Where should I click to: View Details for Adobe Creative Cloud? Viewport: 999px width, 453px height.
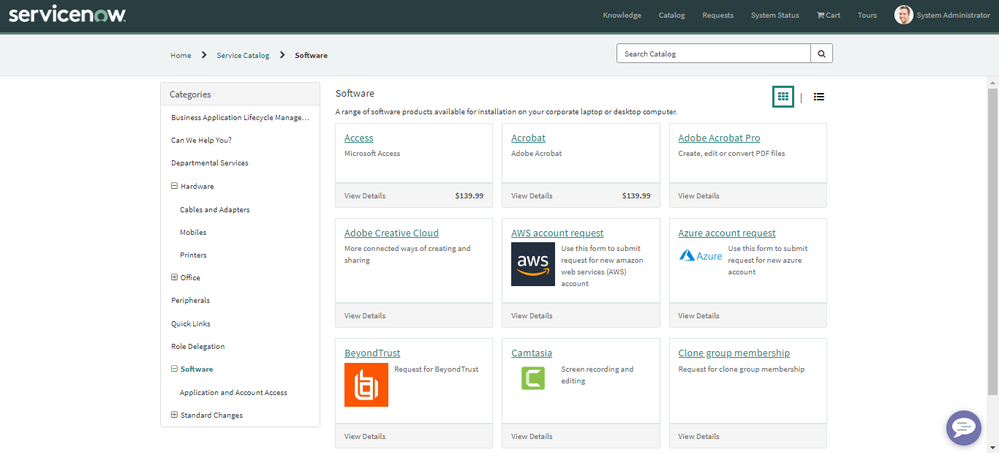(x=365, y=315)
